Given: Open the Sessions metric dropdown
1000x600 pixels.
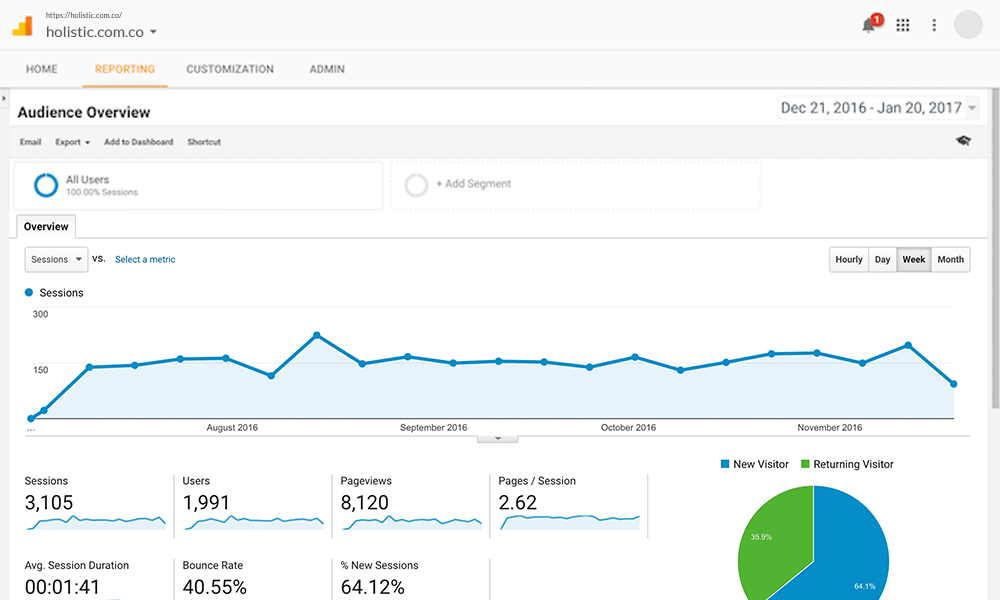Looking at the screenshot, I should pyautogui.click(x=56, y=260).
